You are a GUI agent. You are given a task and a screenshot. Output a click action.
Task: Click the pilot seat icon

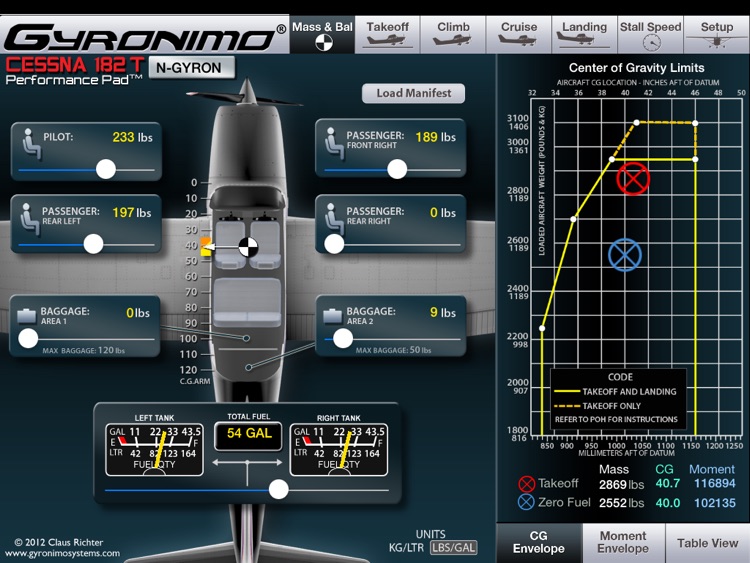coord(31,144)
